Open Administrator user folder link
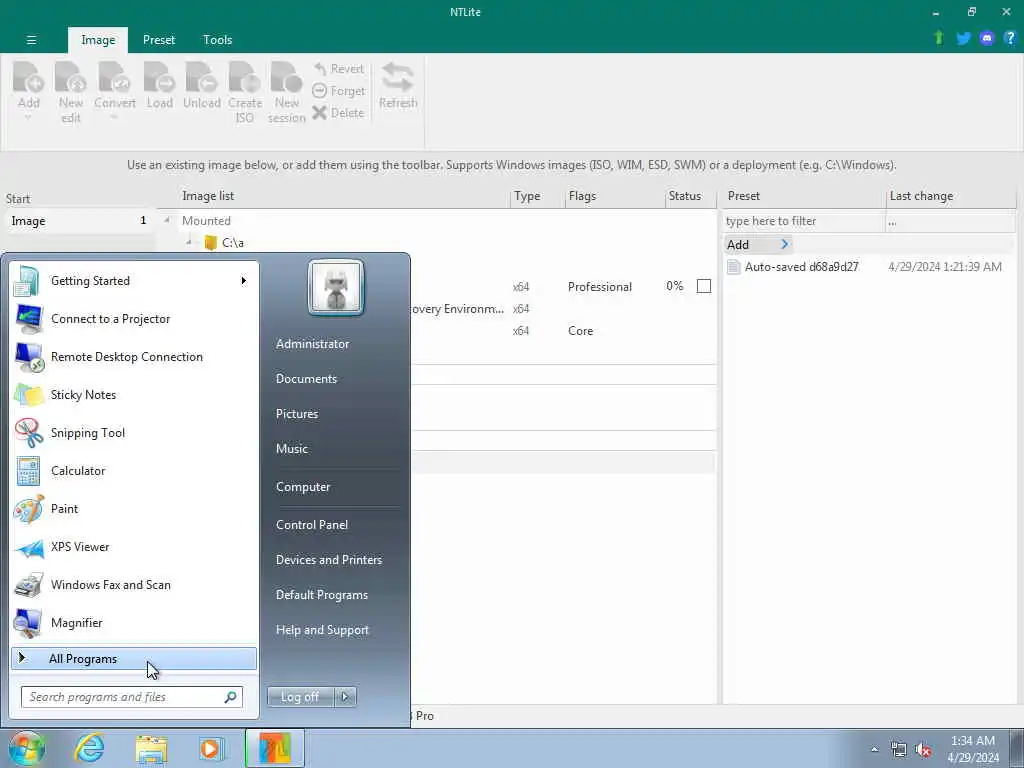The height and width of the screenshot is (768, 1024). (x=312, y=344)
